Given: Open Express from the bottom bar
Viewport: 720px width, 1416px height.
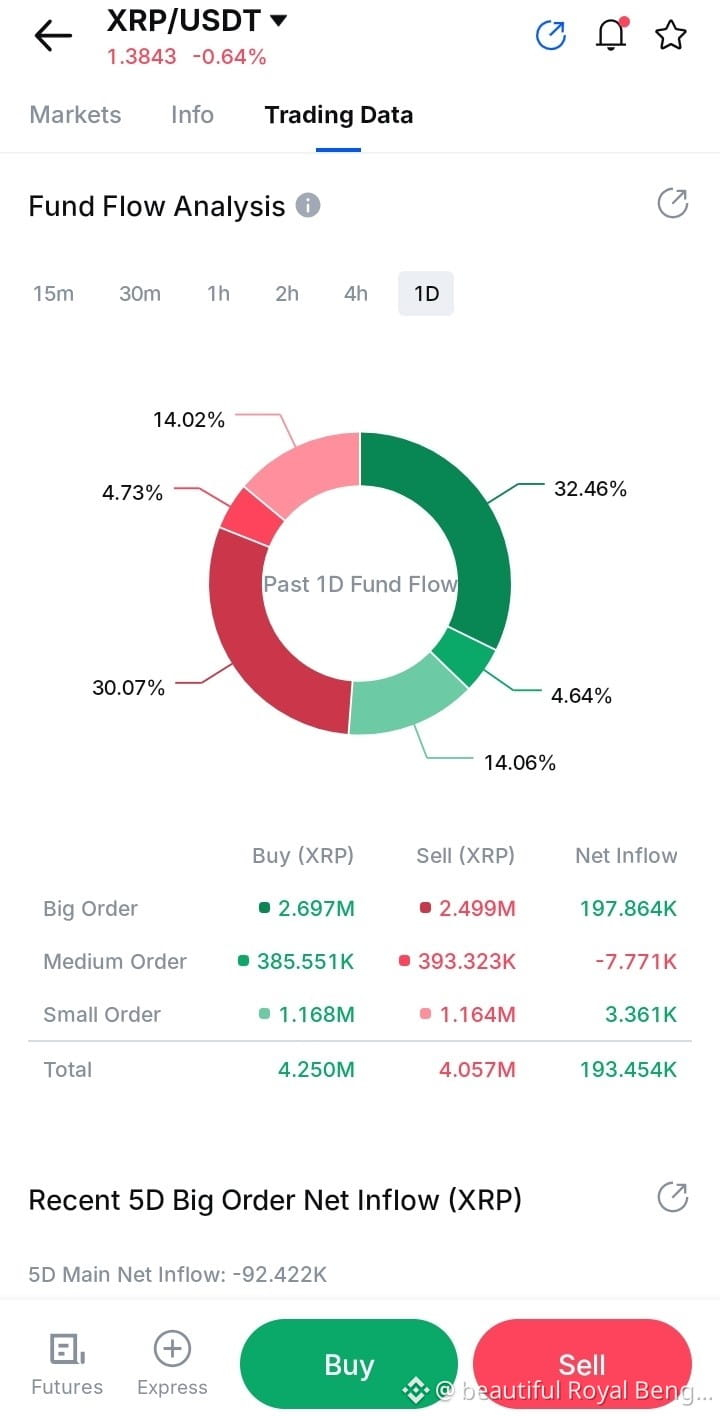Looking at the screenshot, I should pyautogui.click(x=172, y=1365).
